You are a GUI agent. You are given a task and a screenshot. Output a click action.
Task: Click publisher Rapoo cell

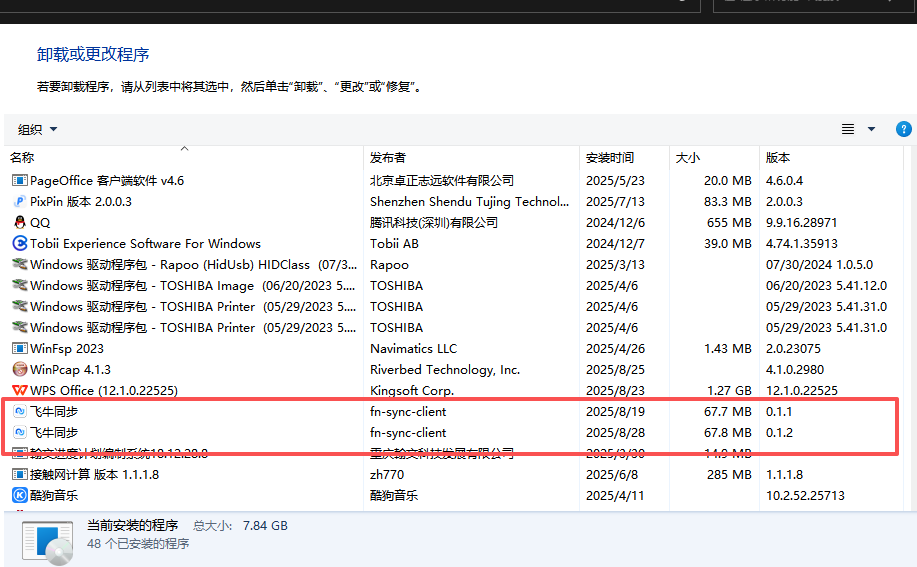pyautogui.click(x=389, y=265)
